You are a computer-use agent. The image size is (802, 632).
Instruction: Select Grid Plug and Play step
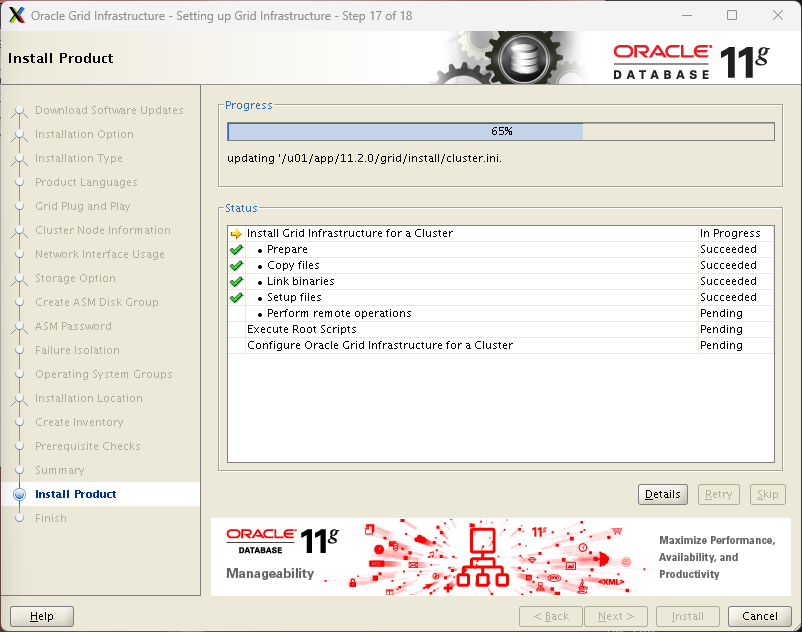(82, 206)
